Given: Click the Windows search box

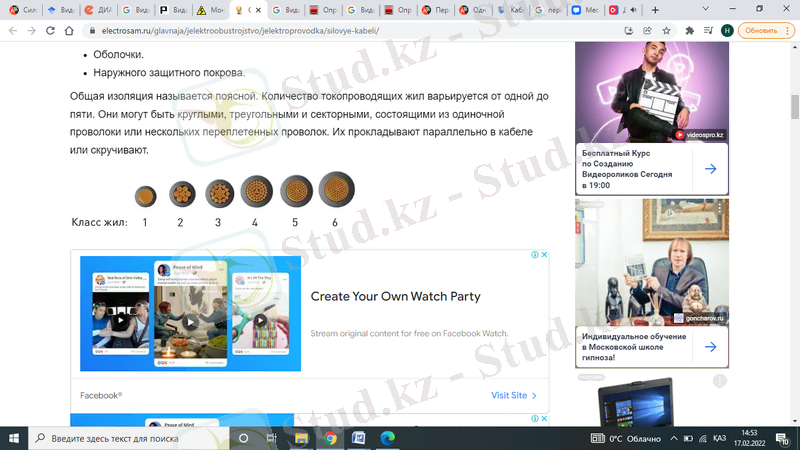Looking at the screenshot, I should click(x=129, y=438).
